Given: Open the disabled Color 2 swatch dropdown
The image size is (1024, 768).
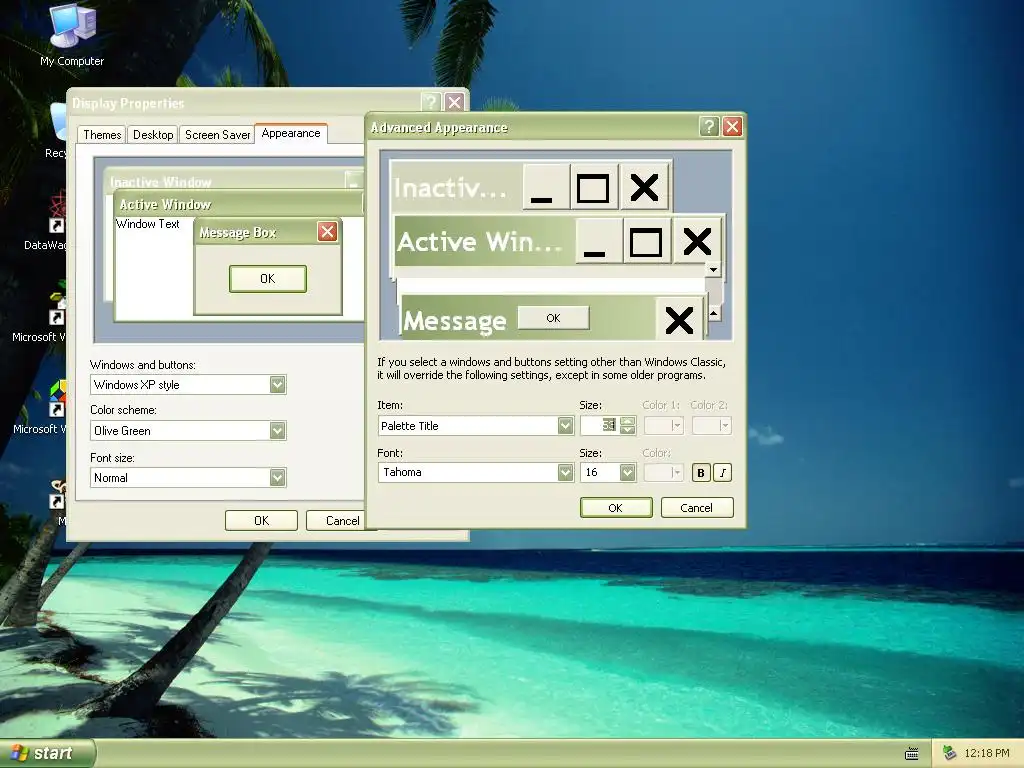Looking at the screenshot, I should (711, 426).
